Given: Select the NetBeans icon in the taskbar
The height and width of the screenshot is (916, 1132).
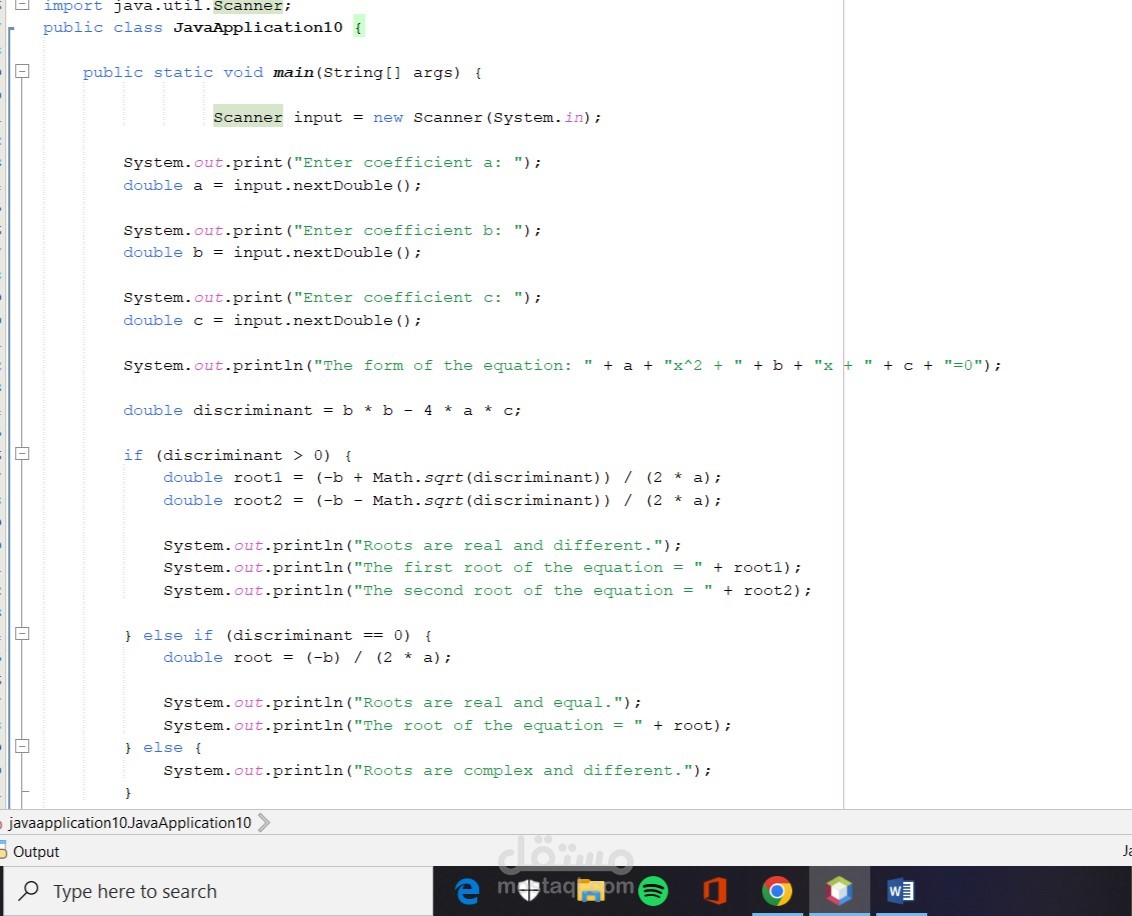Looking at the screenshot, I should tap(840, 890).
